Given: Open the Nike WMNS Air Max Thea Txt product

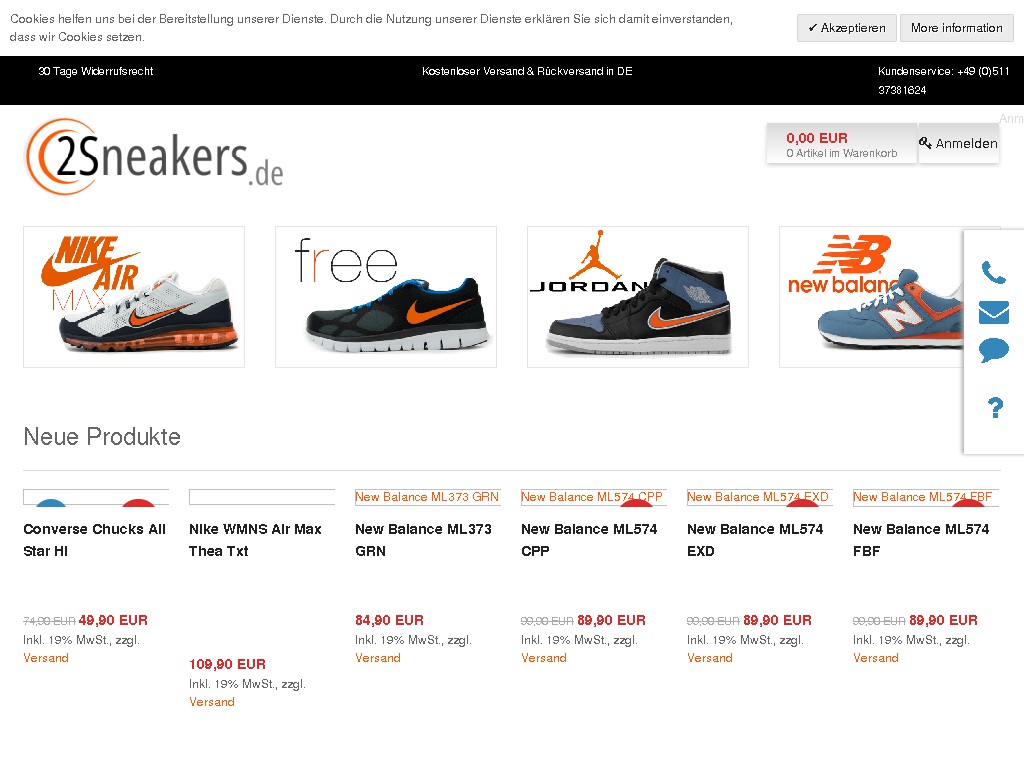Looking at the screenshot, I should [255, 540].
